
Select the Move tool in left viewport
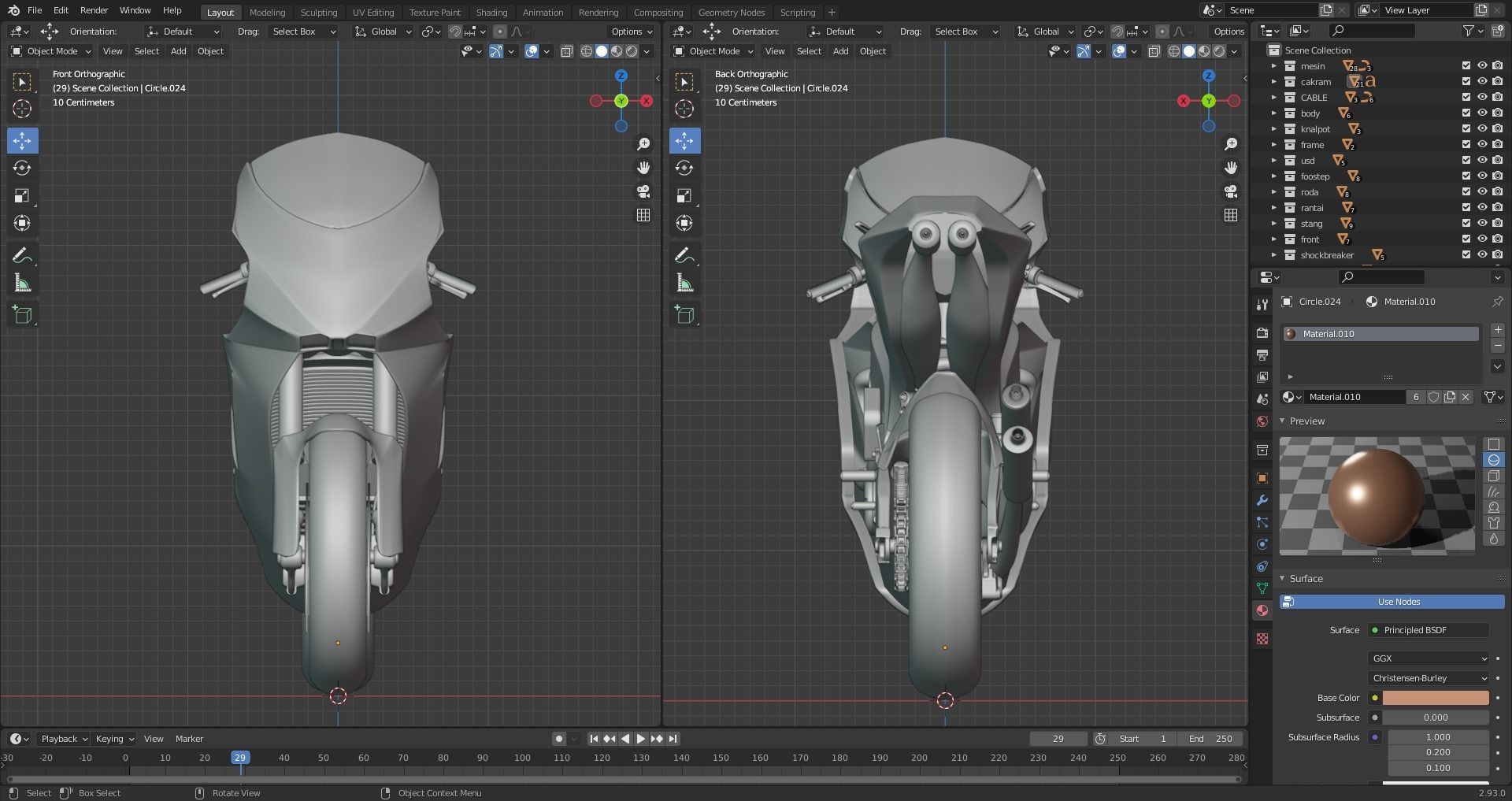pyautogui.click(x=22, y=140)
